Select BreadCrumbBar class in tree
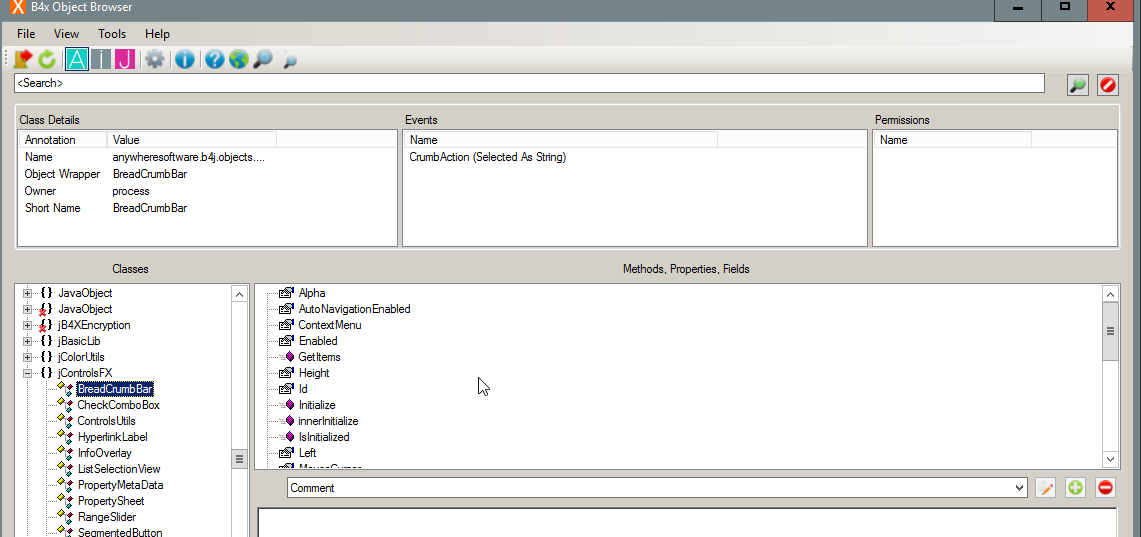 115,389
